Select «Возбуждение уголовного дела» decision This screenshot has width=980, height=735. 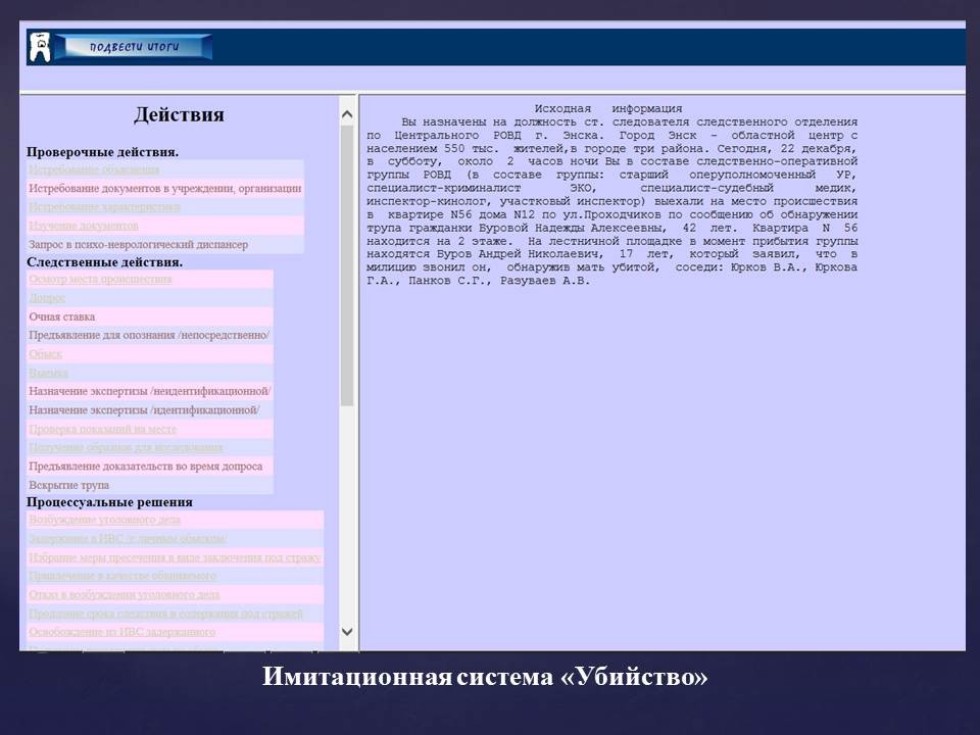(x=105, y=521)
